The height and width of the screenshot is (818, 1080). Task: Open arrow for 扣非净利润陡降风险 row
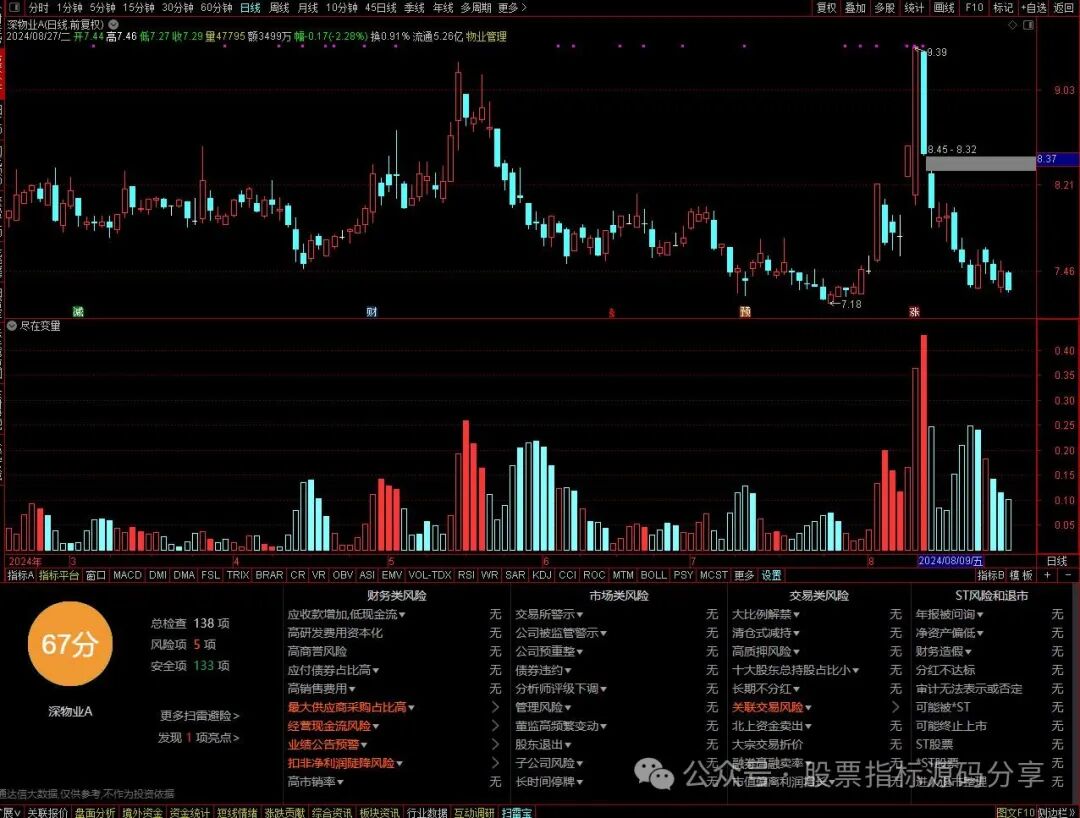(495, 763)
